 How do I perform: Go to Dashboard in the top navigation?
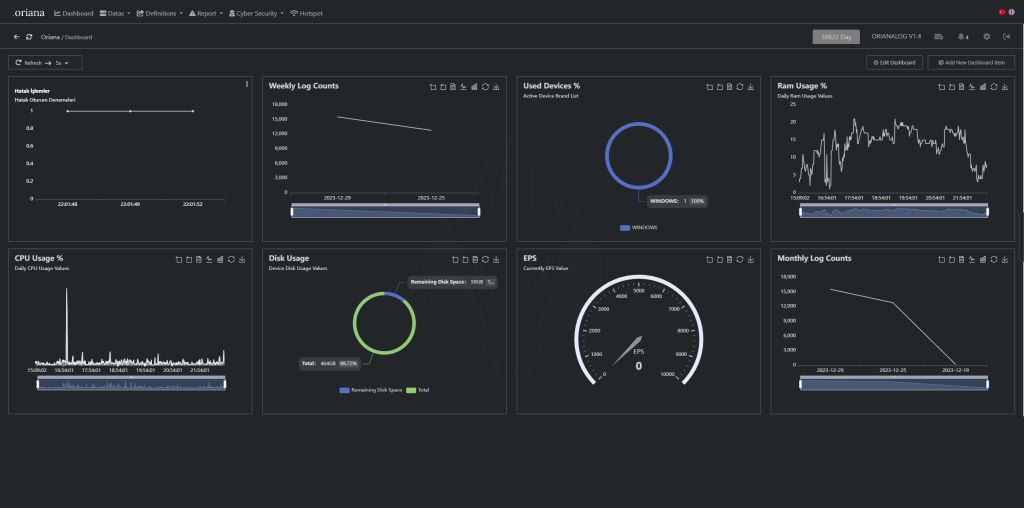point(73,13)
